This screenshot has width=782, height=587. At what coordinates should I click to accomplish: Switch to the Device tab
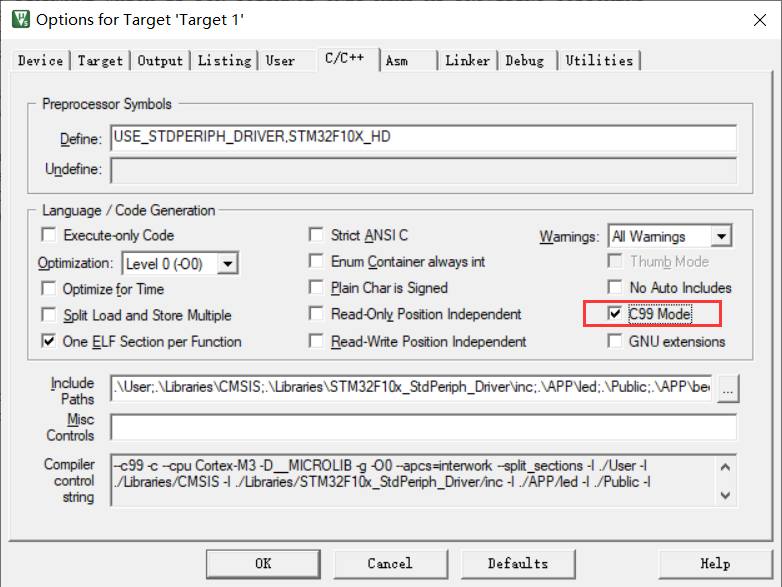pyautogui.click(x=40, y=61)
